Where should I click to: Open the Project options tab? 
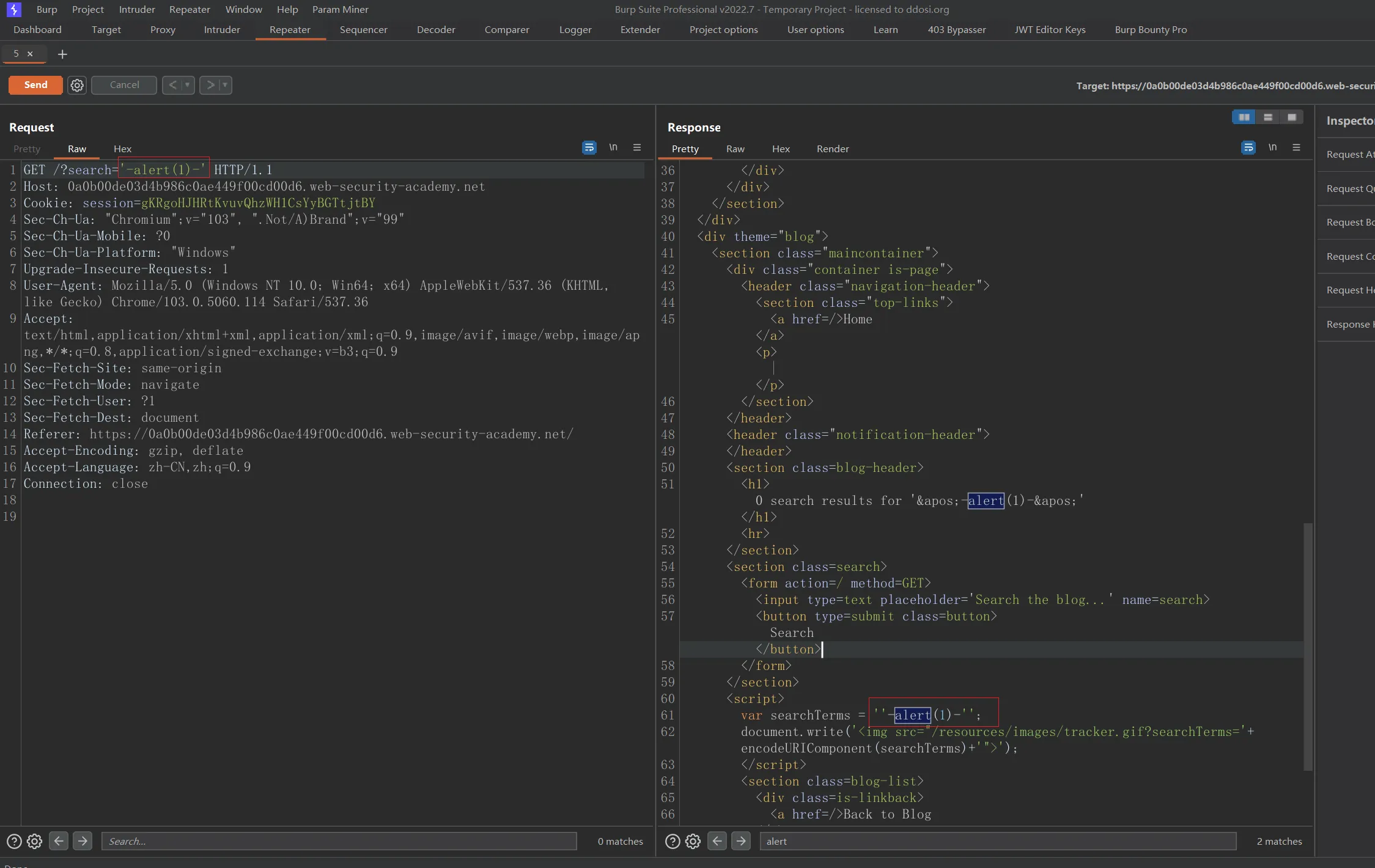(x=723, y=29)
